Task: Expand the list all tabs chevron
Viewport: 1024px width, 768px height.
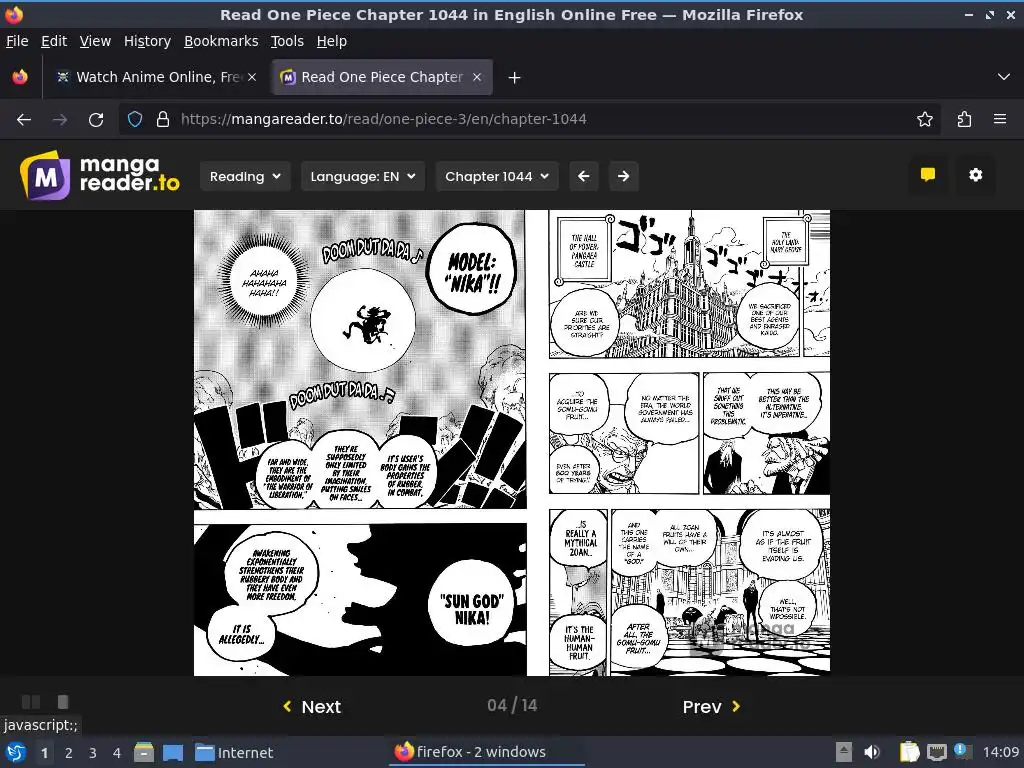Action: click(1004, 77)
